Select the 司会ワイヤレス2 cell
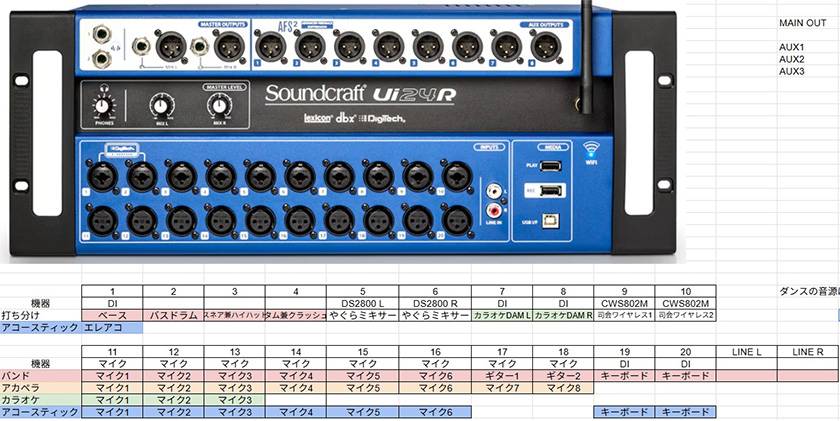This screenshot has height=421, width=840. pos(685,315)
